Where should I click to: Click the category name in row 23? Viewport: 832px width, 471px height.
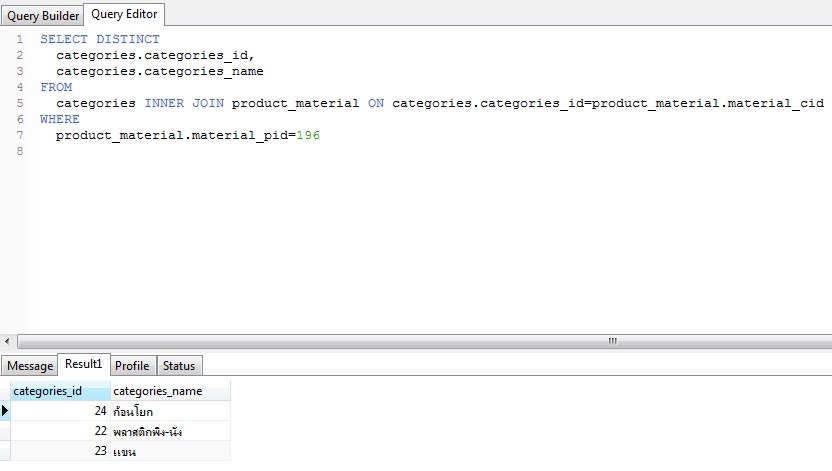[x=170, y=451]
